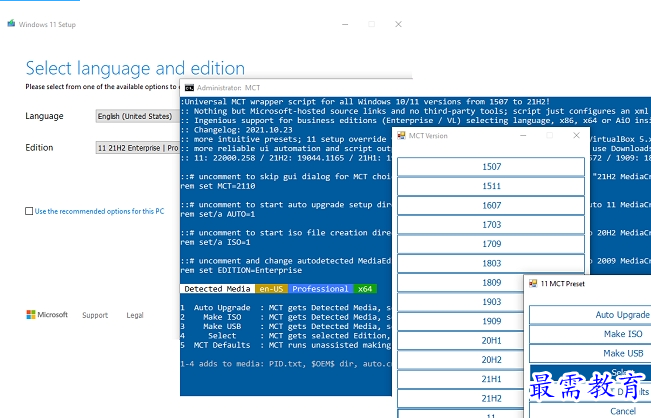Minimize the MCT Version window

click(x=523, y=135)
